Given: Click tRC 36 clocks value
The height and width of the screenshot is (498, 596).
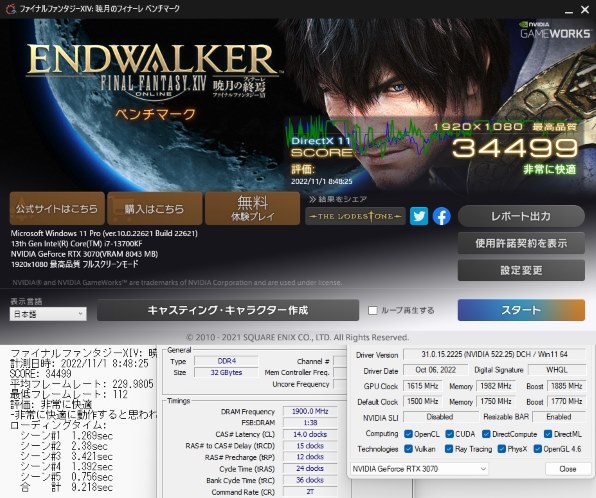Looking at the screenshot, I should point(310,480).
